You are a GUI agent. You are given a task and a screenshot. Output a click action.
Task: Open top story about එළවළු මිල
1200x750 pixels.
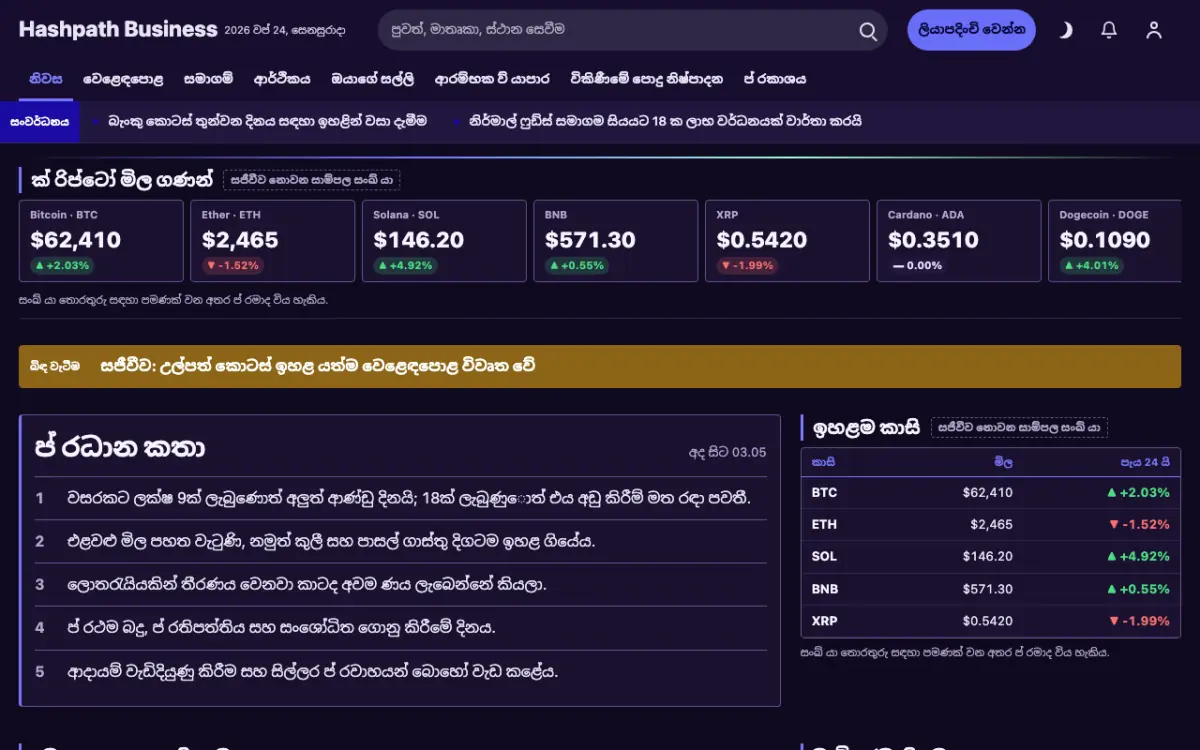330,541
